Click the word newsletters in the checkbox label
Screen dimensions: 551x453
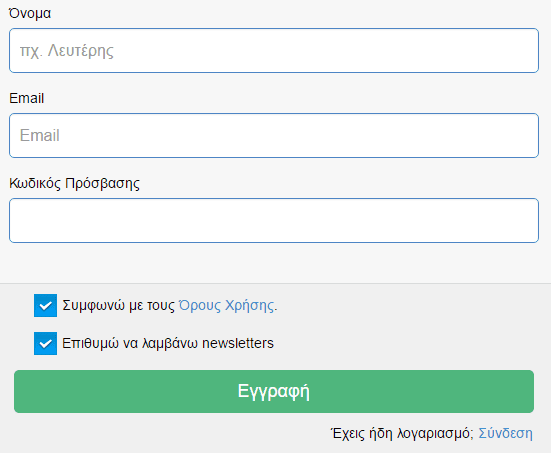click(238, 343)
